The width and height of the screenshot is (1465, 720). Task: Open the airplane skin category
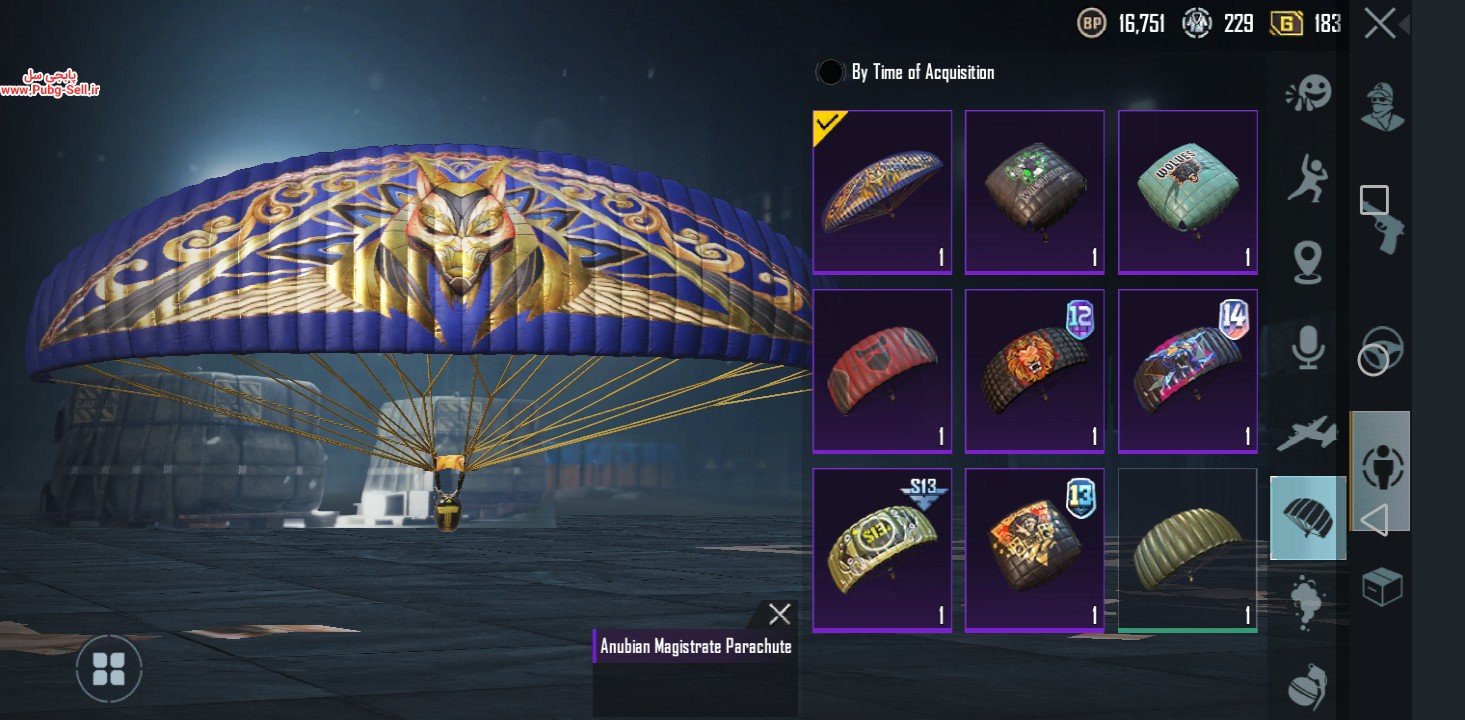[x=1307, y=432]
